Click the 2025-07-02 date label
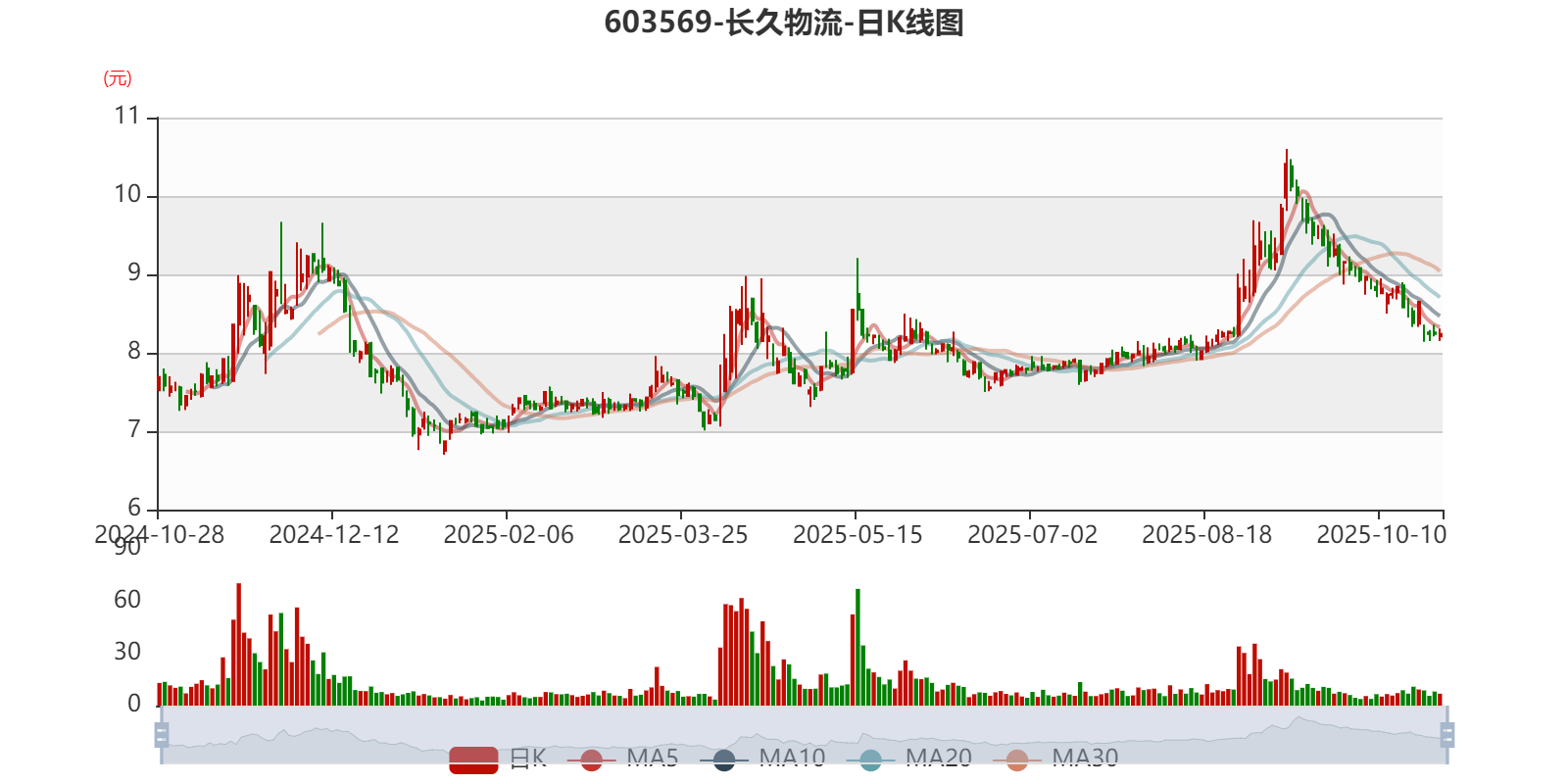 (x=1032, y=535)
